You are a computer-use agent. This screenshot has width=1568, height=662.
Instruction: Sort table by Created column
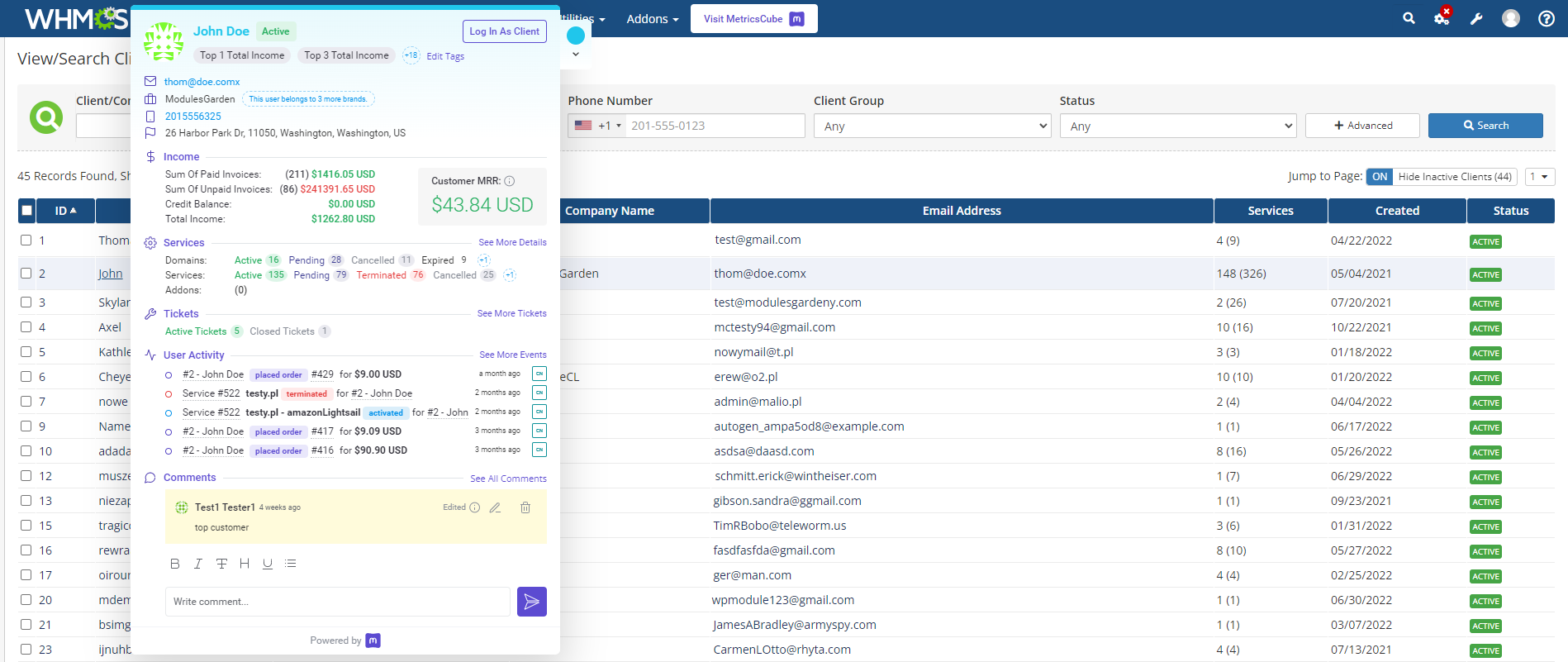[1397, 211]
